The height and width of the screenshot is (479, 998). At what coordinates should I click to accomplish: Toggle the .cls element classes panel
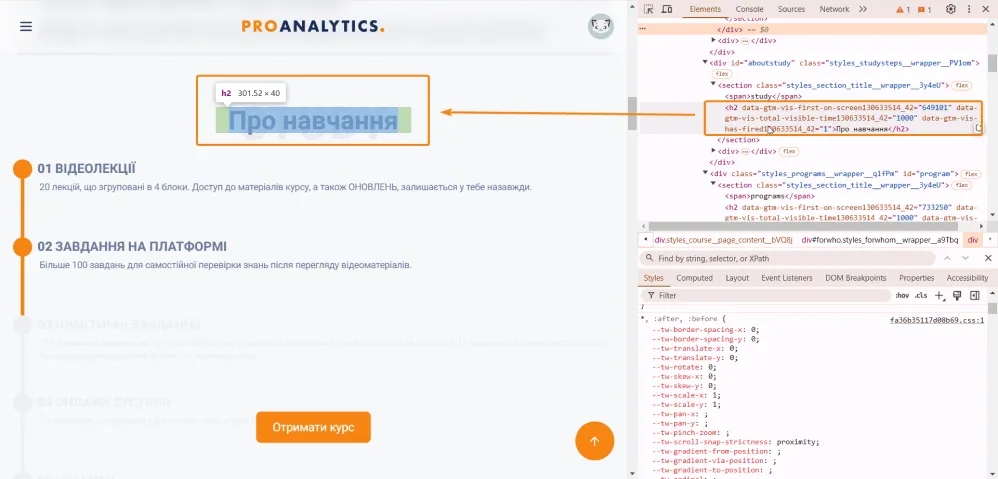point(920,296)
